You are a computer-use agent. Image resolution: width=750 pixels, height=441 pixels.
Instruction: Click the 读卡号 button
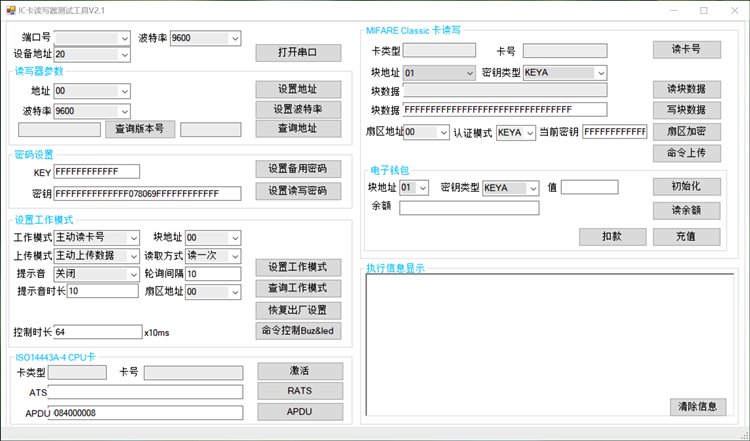pos(686,50)
